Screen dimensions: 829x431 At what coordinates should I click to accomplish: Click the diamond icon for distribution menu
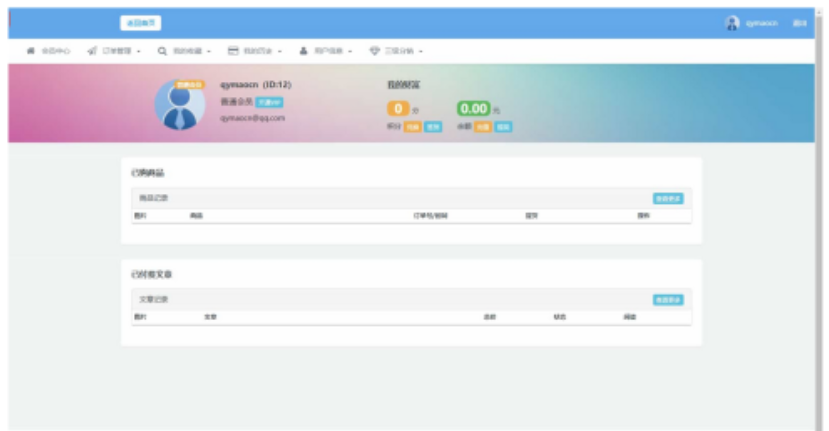(x=374, y=50)
